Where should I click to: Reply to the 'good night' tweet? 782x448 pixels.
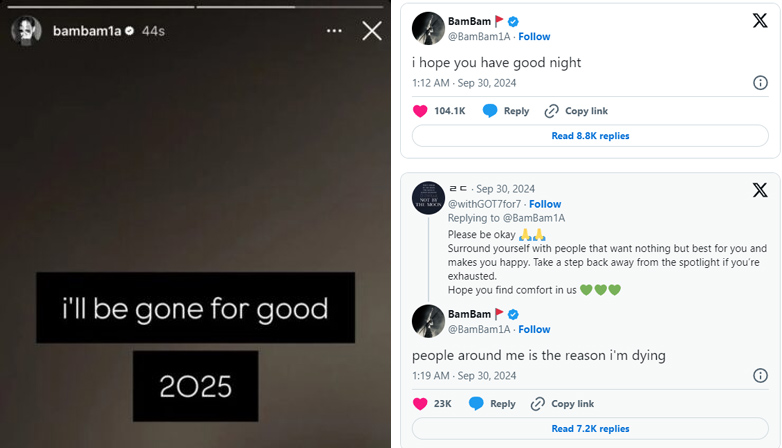tap(506, 111)
